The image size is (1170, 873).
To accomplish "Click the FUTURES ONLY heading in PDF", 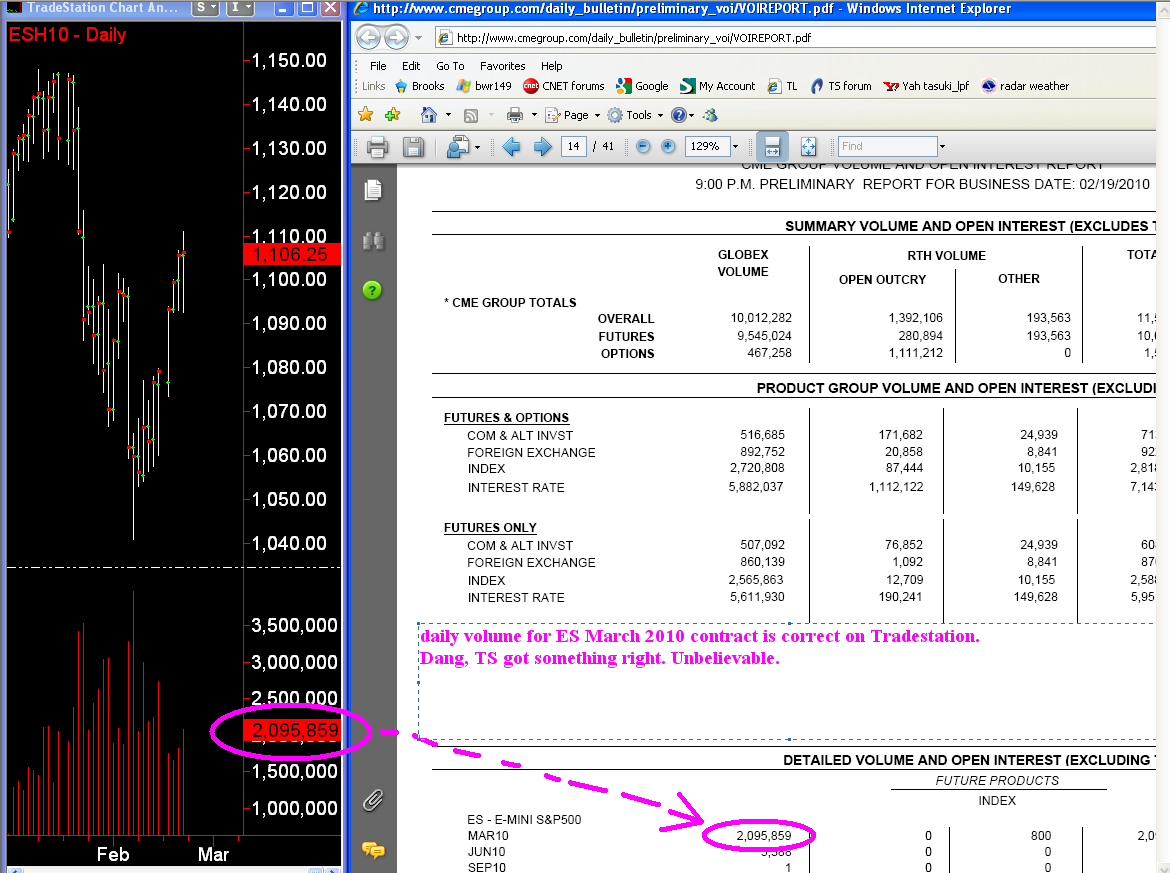I will [x=490, y=528].
